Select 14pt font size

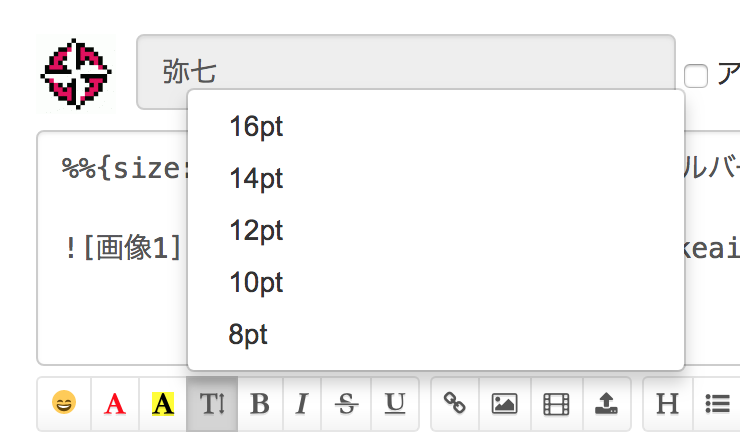pyautogui.click(x=256, y=179)
